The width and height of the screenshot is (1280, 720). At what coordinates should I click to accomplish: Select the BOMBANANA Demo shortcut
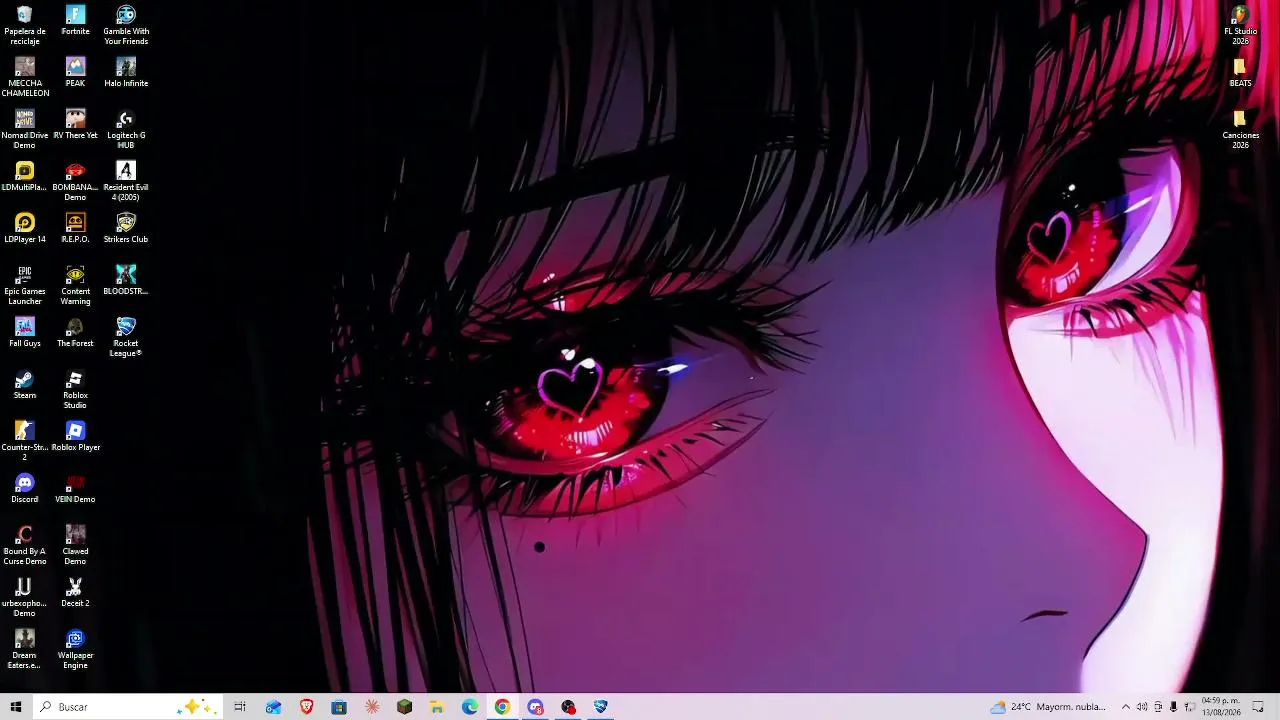tap(75, 181)
